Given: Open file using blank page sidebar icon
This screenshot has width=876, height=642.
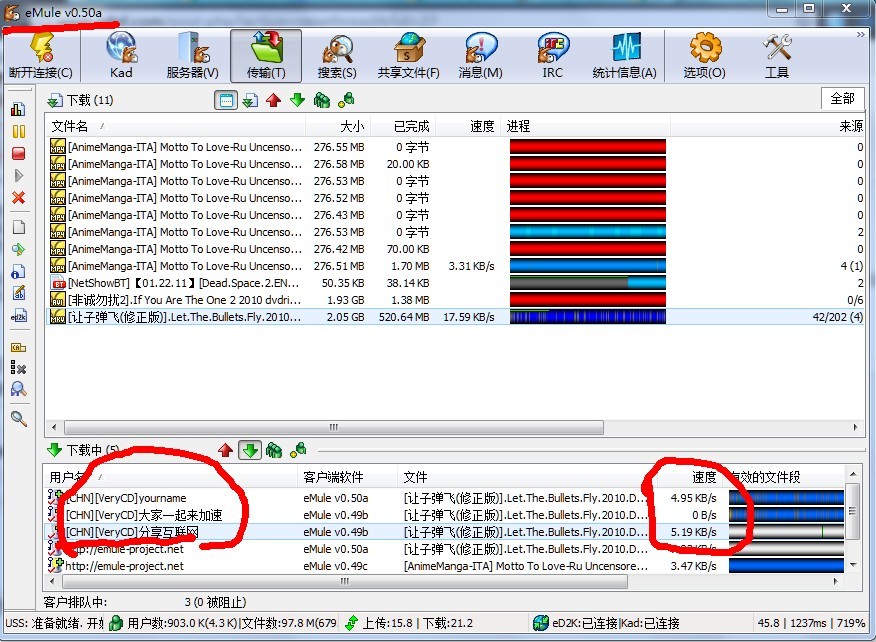Looking at the screenshot, I should tap(18, 227).
